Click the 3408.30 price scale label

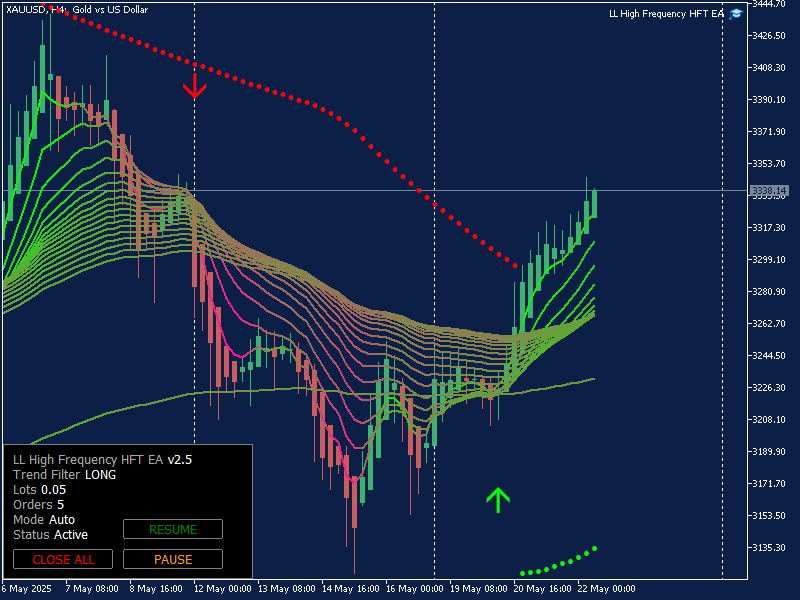[x=769, y=67]
